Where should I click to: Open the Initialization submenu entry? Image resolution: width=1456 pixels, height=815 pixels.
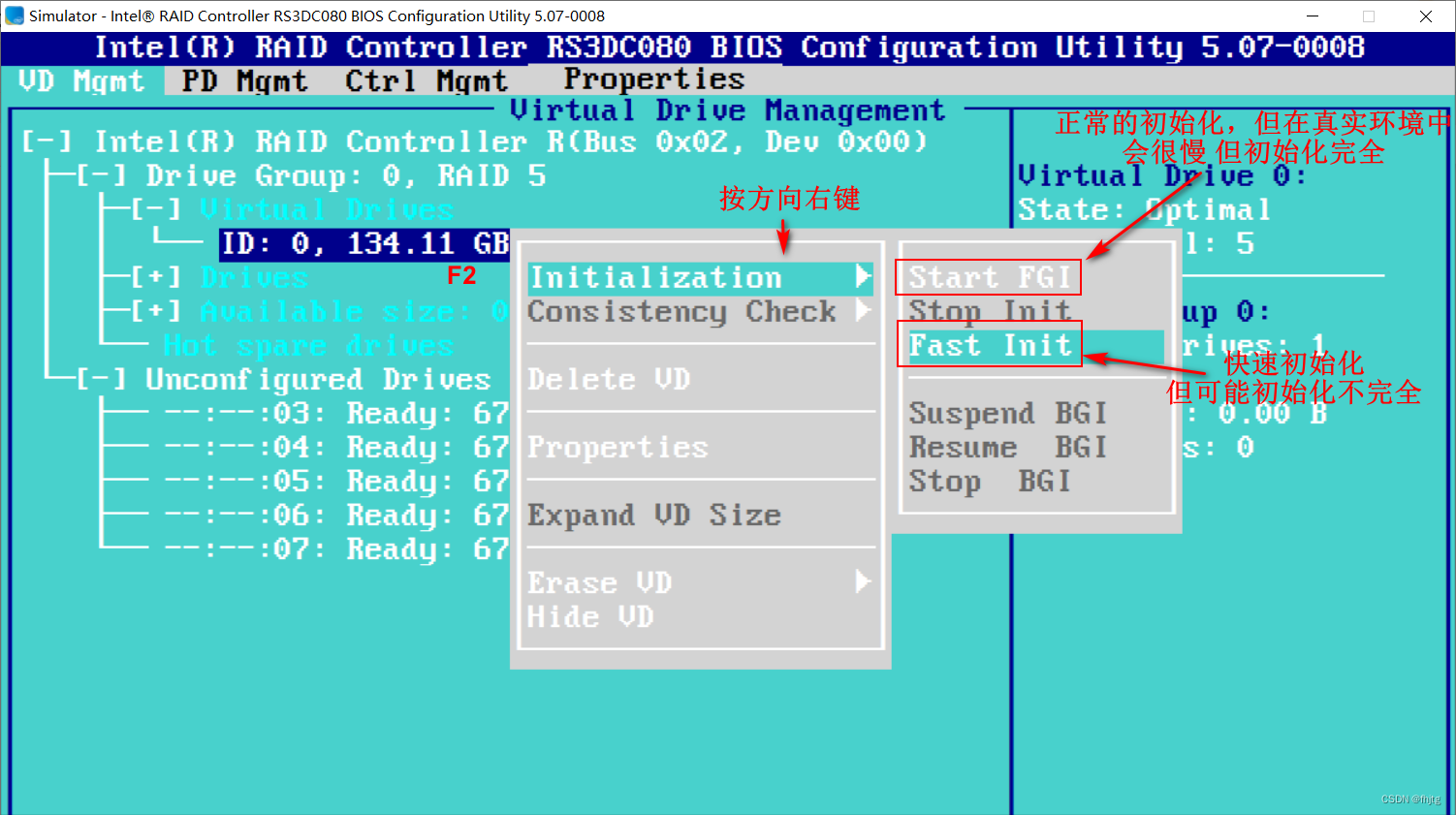[700, 278]
